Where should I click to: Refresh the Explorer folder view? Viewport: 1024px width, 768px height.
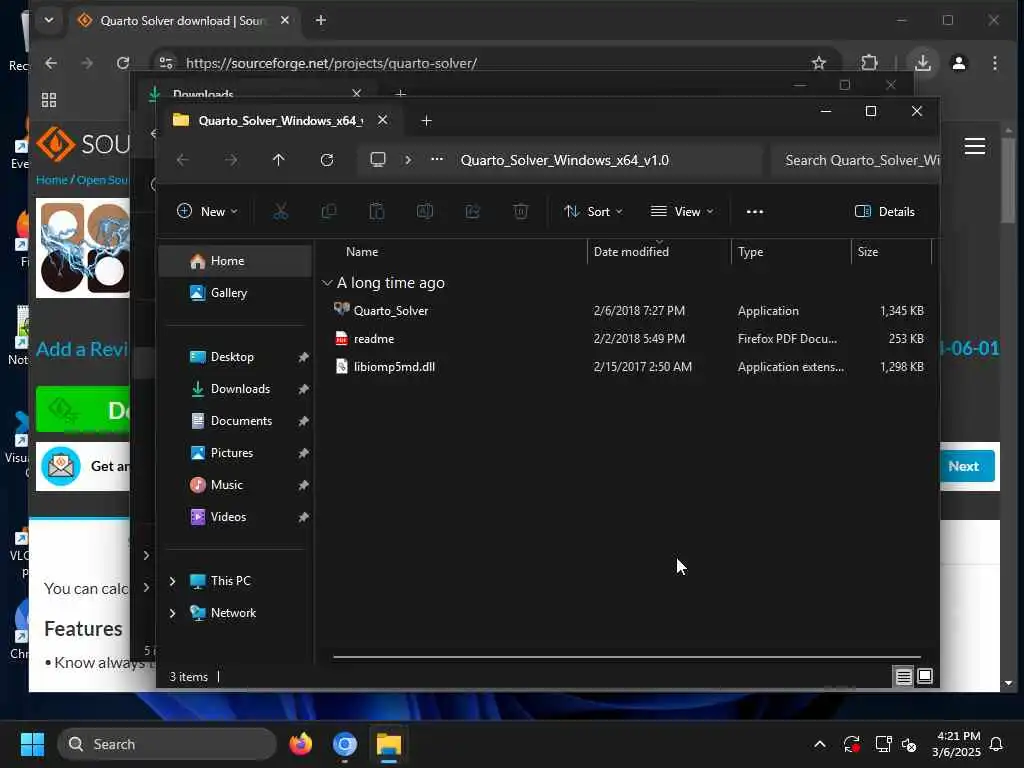[327, 160]
